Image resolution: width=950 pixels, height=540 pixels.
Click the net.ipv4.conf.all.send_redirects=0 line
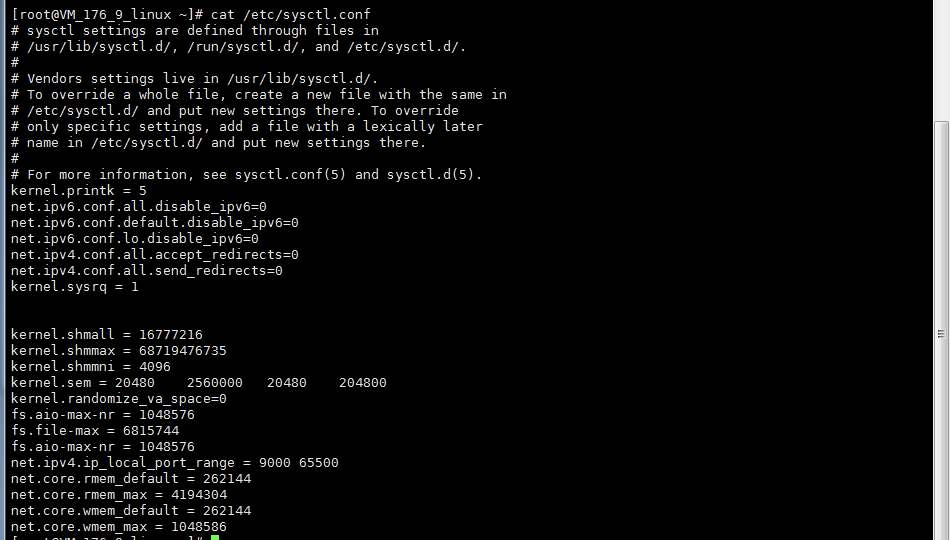(x=147, y=271)
